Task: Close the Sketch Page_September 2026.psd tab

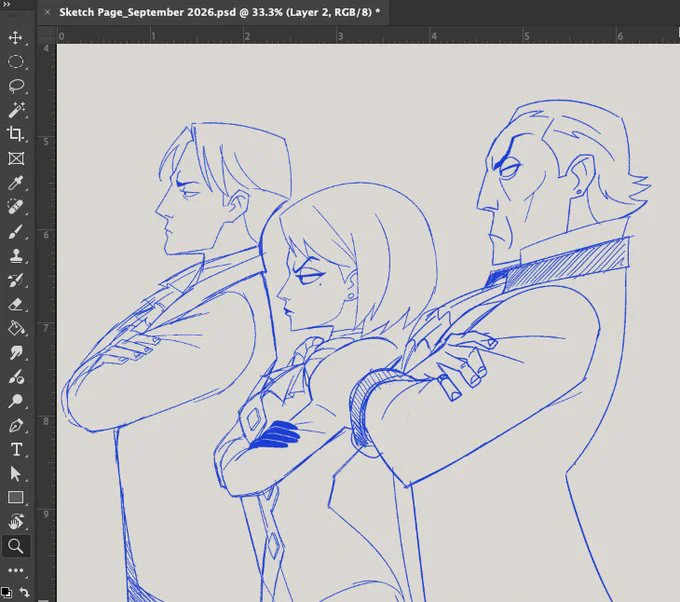Action: coord(47,12)
